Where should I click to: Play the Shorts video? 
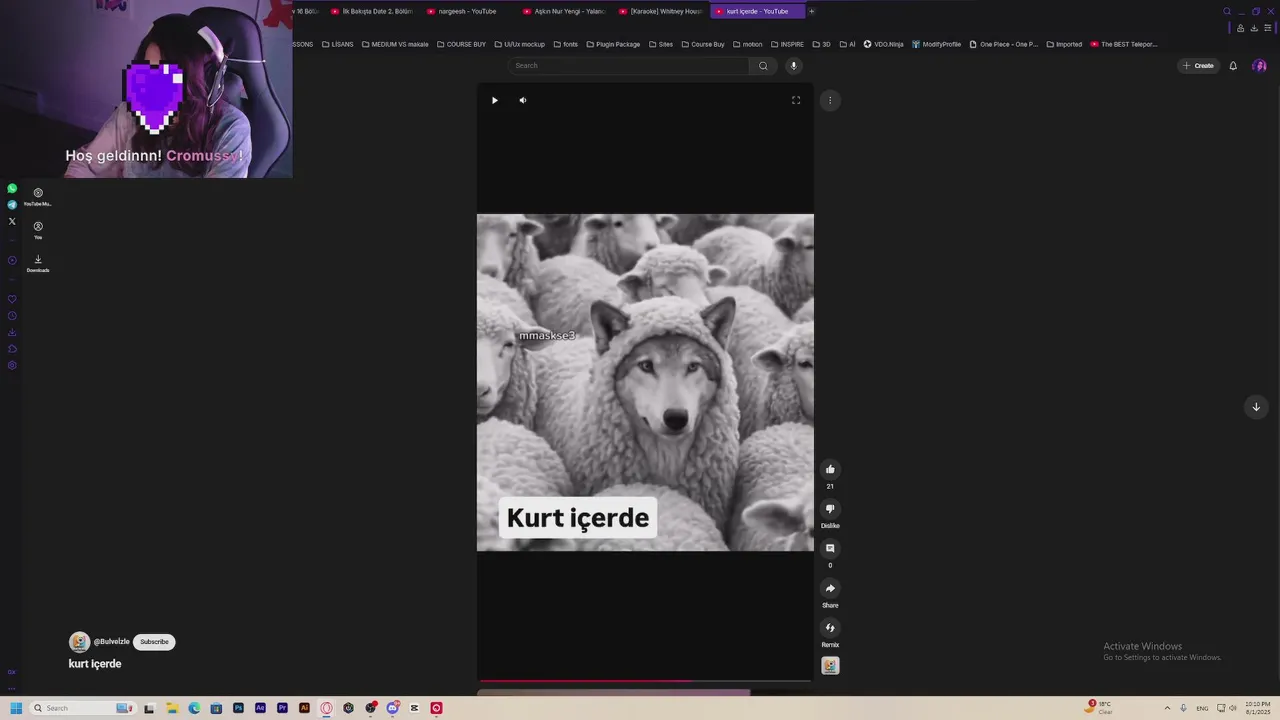pos(494,100)
